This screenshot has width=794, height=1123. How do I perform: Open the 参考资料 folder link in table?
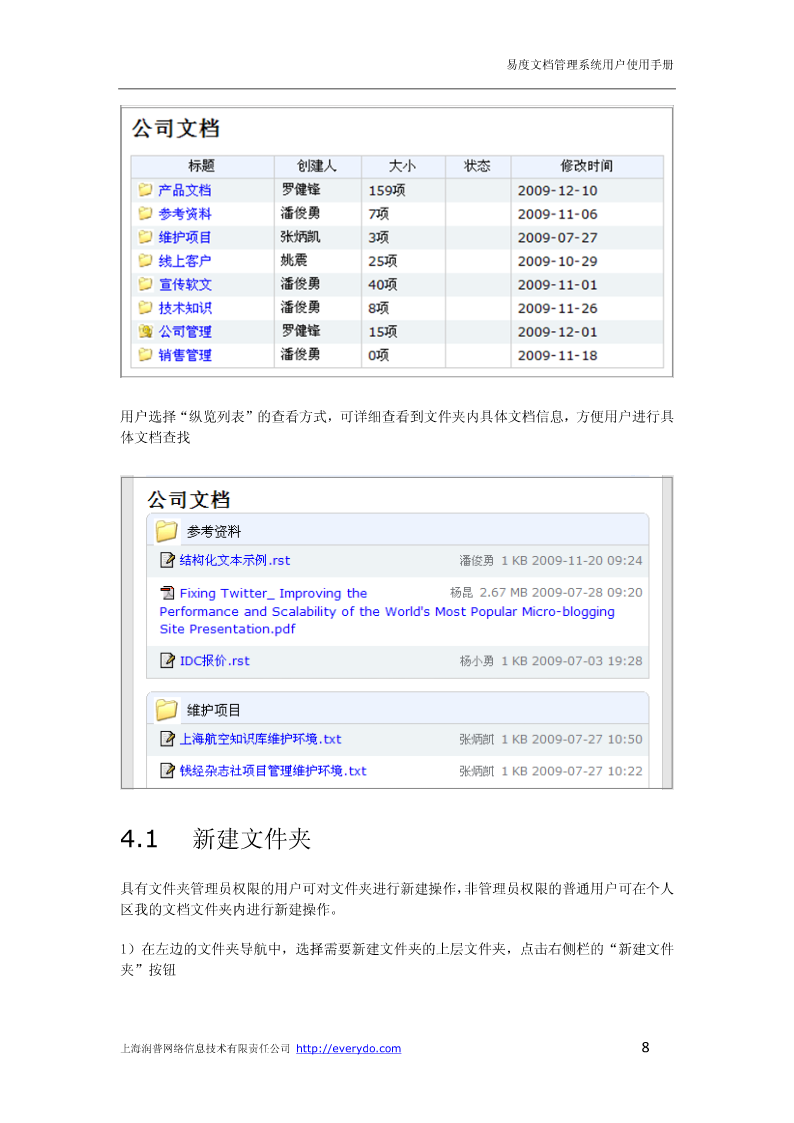click(185, 214)
